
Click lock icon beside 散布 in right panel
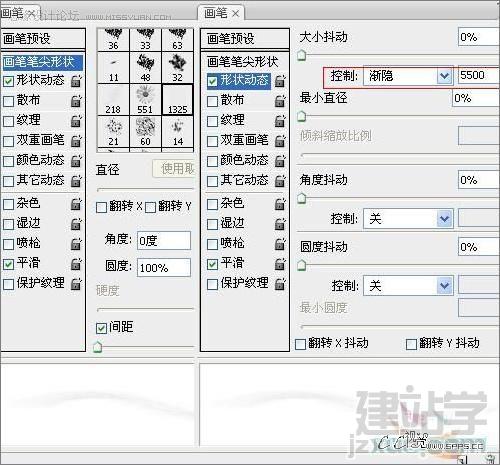(280, 101)
